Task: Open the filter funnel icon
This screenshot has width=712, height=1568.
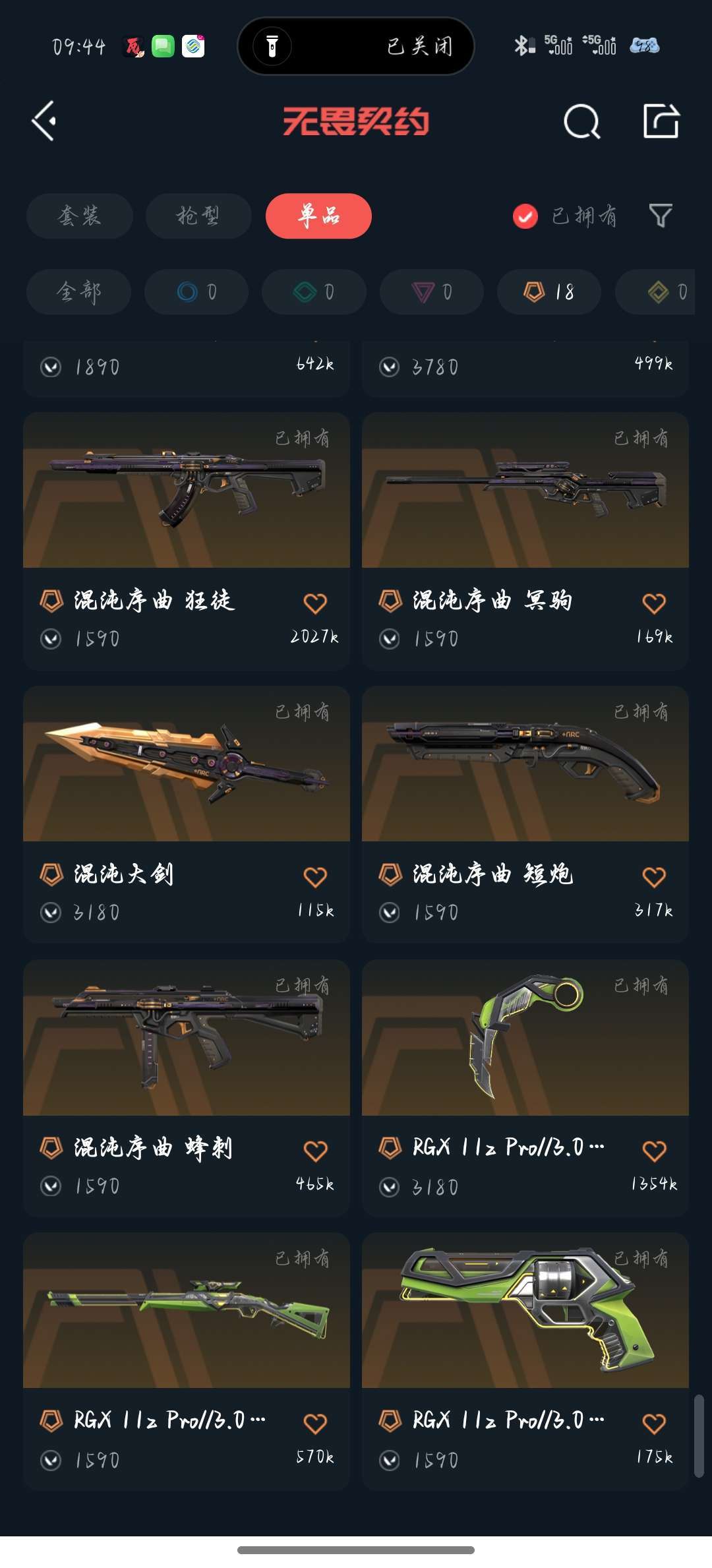Action: point(661,216)
